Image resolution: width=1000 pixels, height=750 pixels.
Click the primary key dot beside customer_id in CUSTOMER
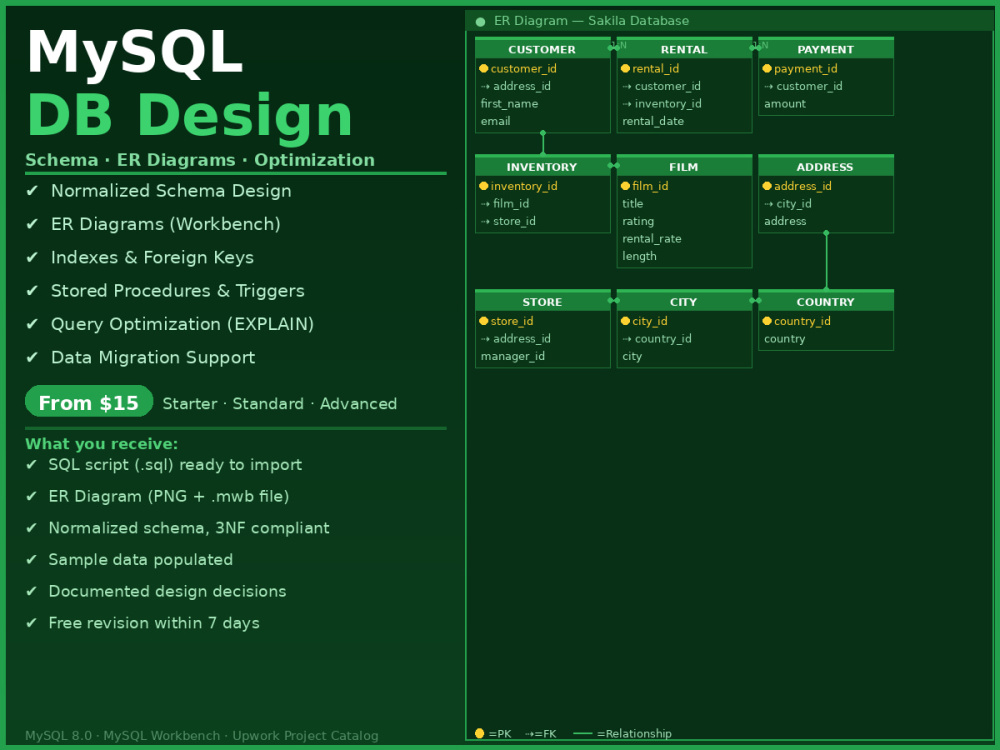[483, 69]
